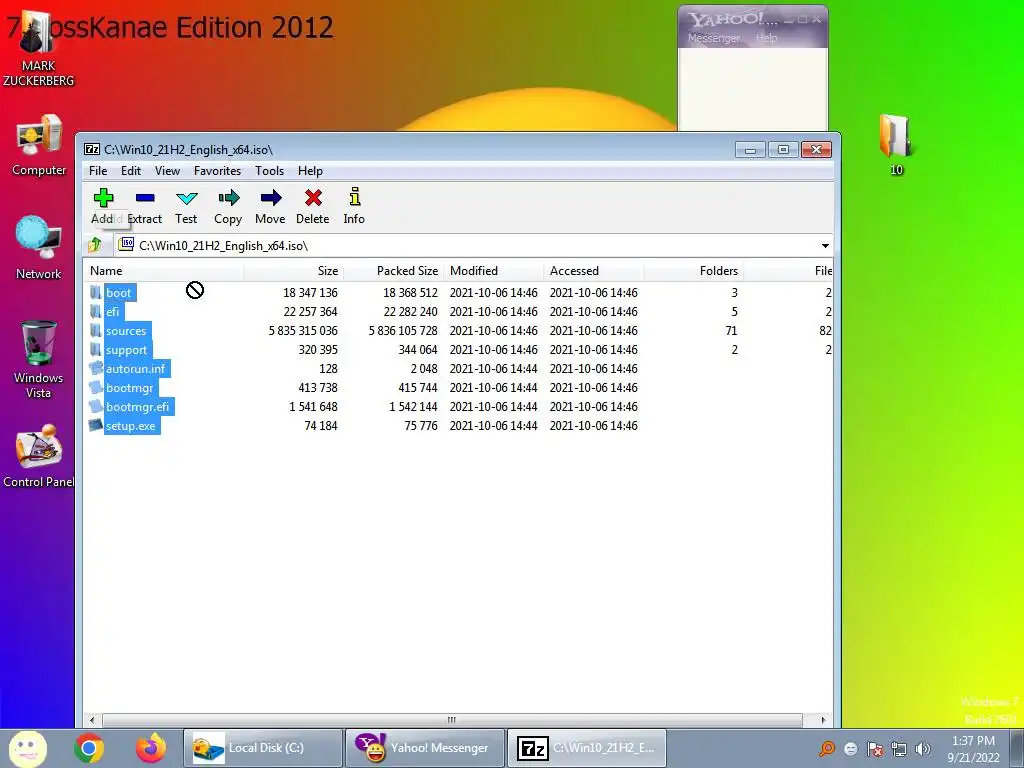This screenshot has width=1024, height=768.
Task: Open the File menu
Action: tap(98, 170)
